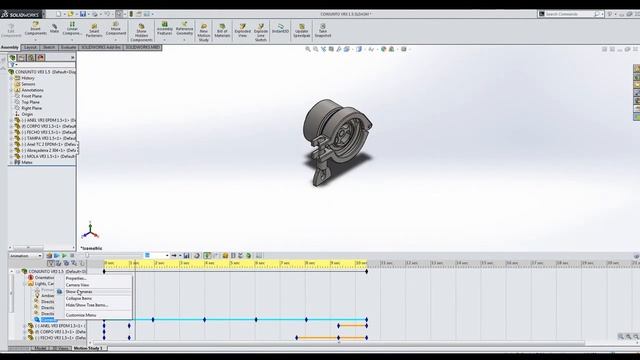Click Update Speedpak
This screenshot has width=640, height=360.
click(x=302, y=31)
